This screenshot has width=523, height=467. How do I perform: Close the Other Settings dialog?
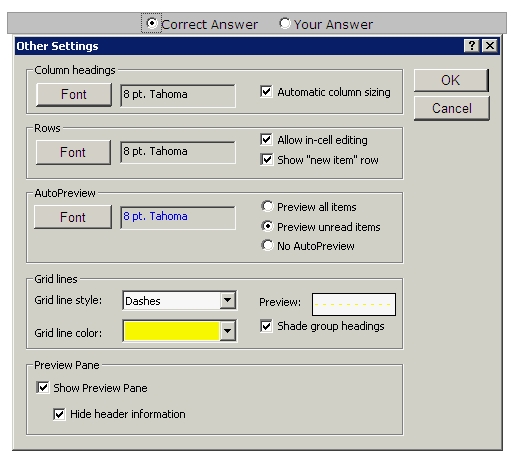(490, 45)
